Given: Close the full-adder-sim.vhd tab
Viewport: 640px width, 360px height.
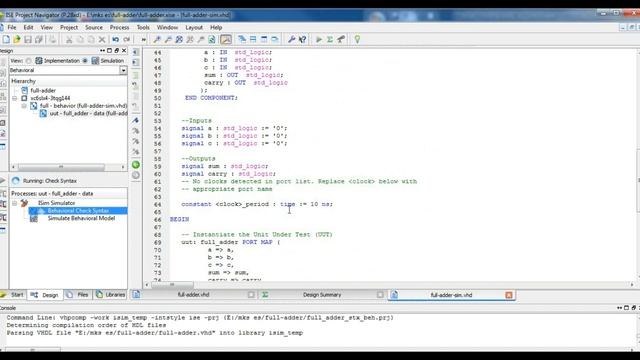Looking at the screenshot, I should 509,295.
